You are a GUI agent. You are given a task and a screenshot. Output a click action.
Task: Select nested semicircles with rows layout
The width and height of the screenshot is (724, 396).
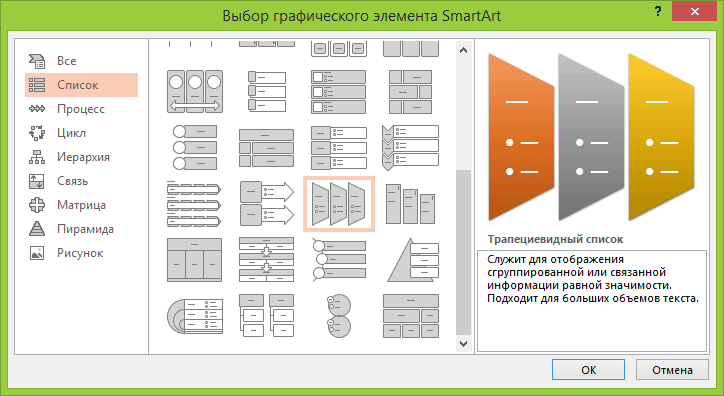pos(194,316)
